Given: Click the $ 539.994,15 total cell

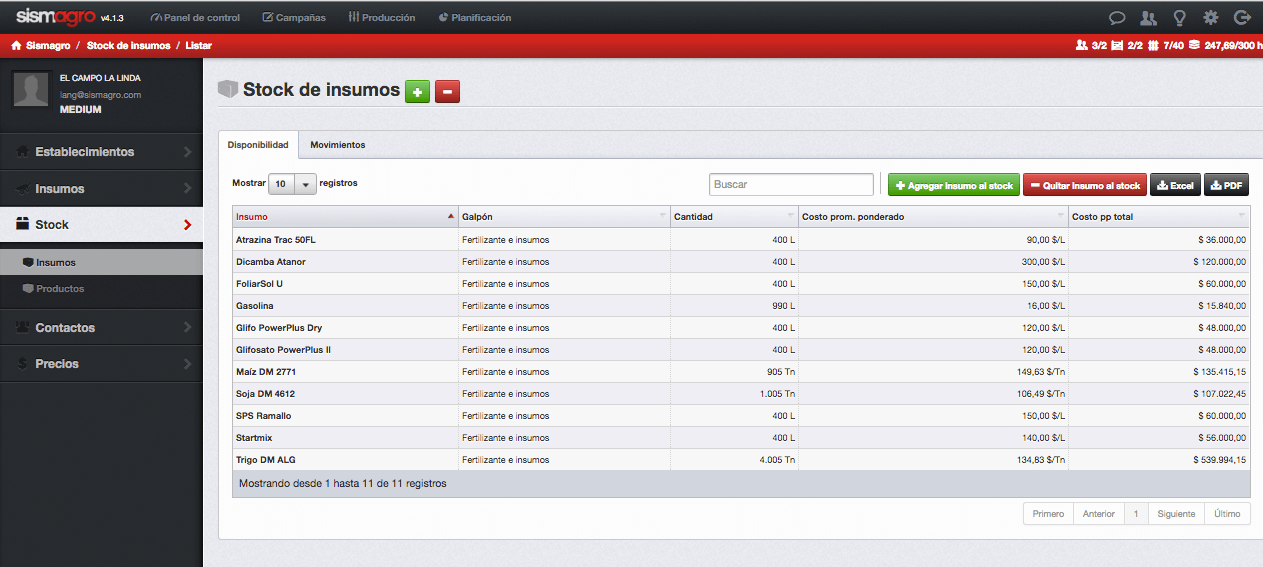Looking at the screenshot, I should 1159,460.
